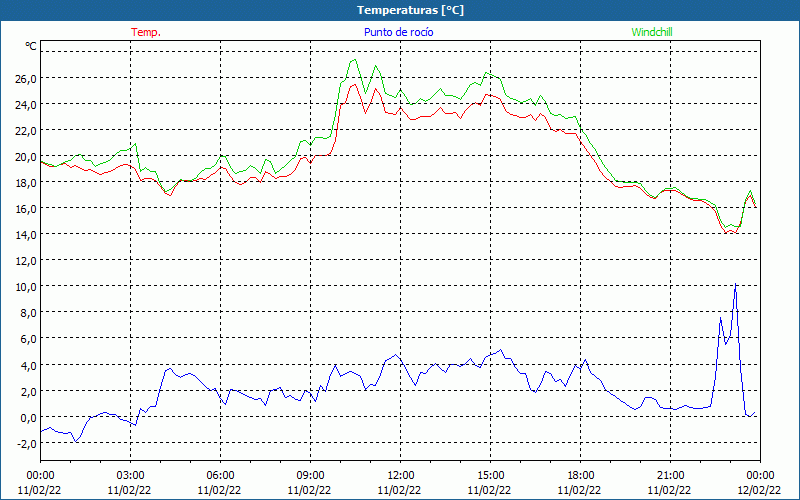
Task: Click the 12/02/22 date label
Action: click(760, 490)
